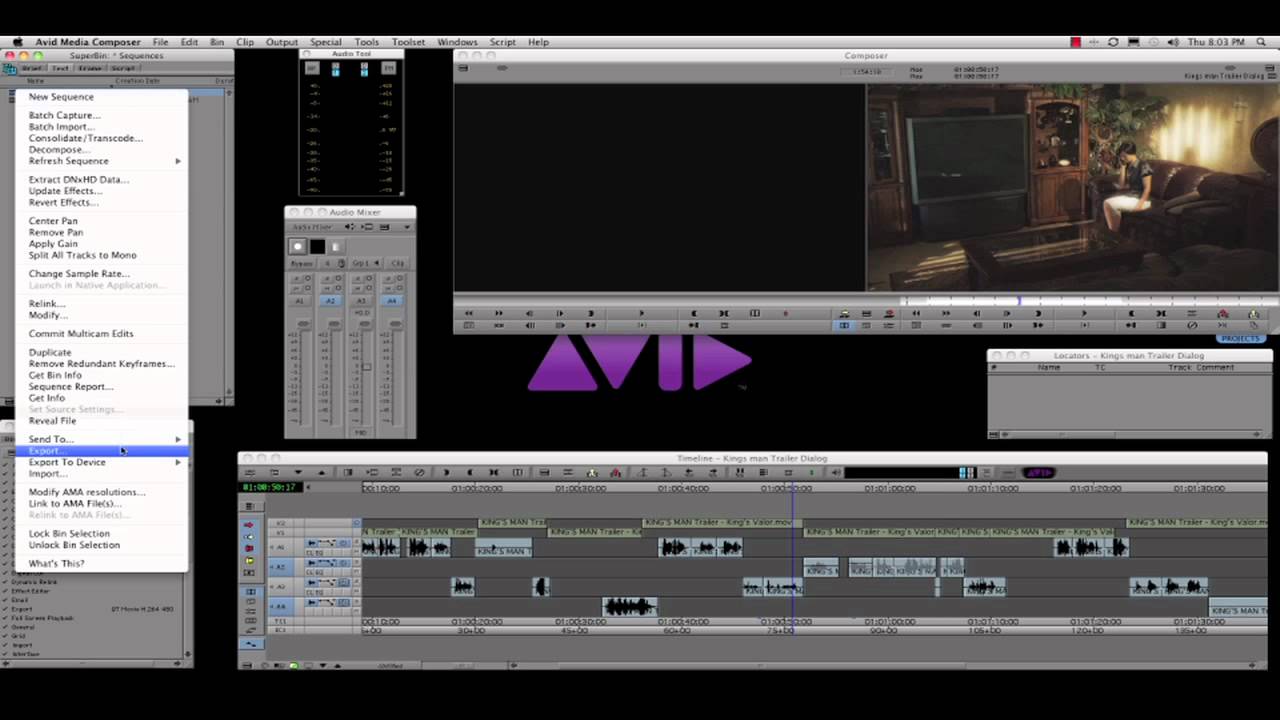The image size is (1280, 720).
Task: Click the Frame tab in SuperBin
Action: pos(90,68)
